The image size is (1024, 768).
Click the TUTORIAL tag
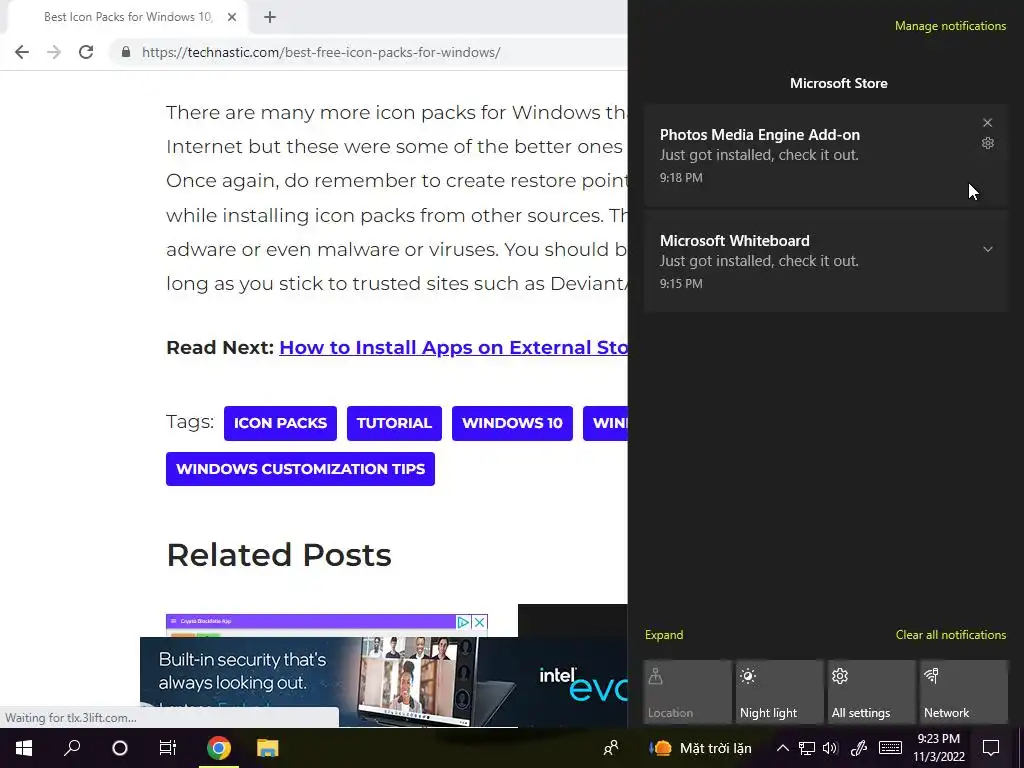click(x=394, y=423)
